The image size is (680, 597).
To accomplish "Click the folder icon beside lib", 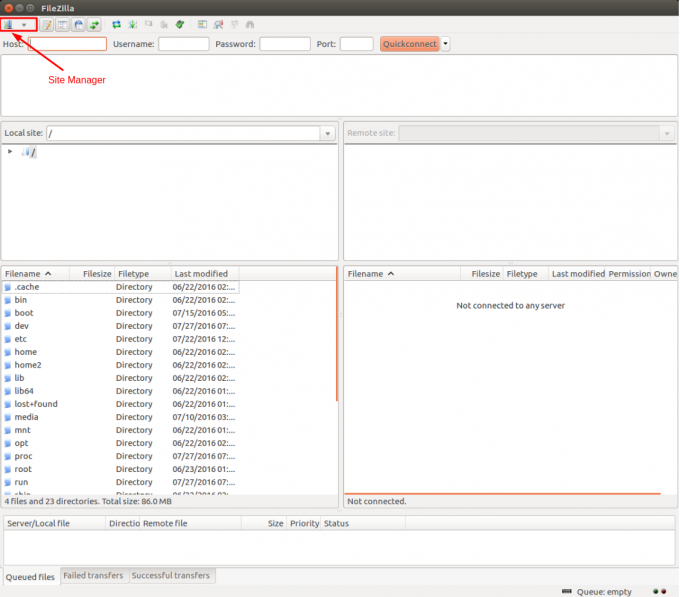I will [x=8, y=378].
